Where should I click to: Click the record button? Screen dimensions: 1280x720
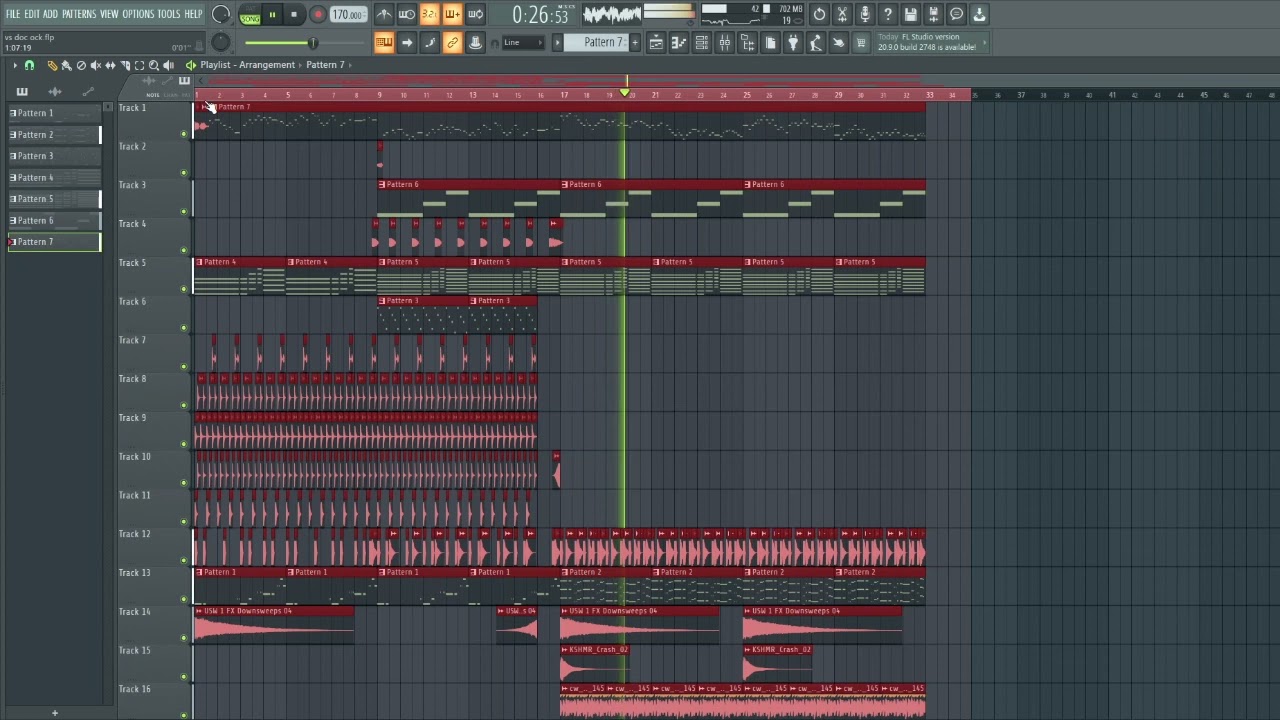pos(317,15)
